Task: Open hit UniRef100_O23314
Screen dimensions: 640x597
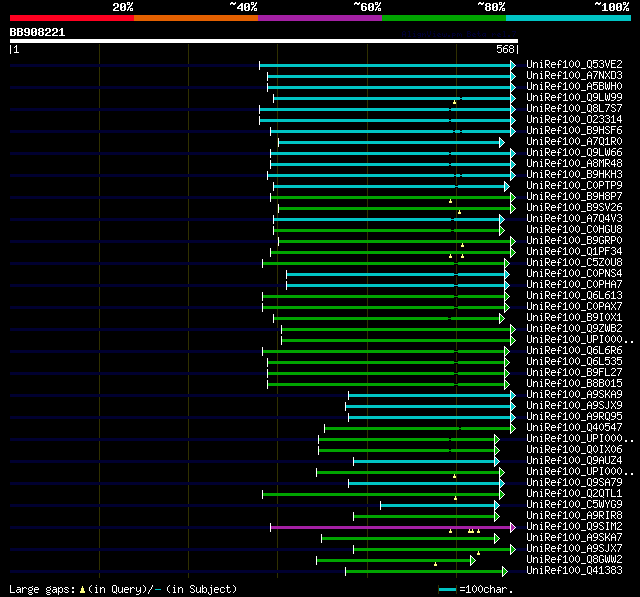Action: point(574,120)
